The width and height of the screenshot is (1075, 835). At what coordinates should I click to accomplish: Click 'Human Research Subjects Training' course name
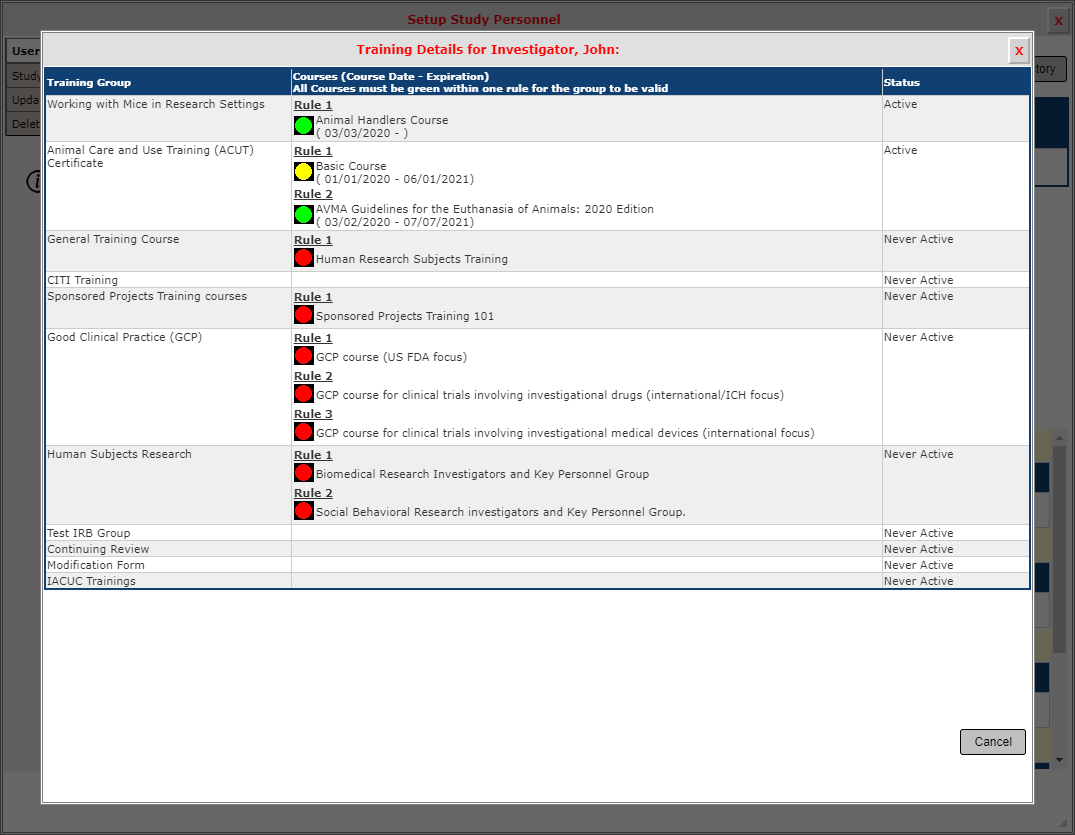412,259
